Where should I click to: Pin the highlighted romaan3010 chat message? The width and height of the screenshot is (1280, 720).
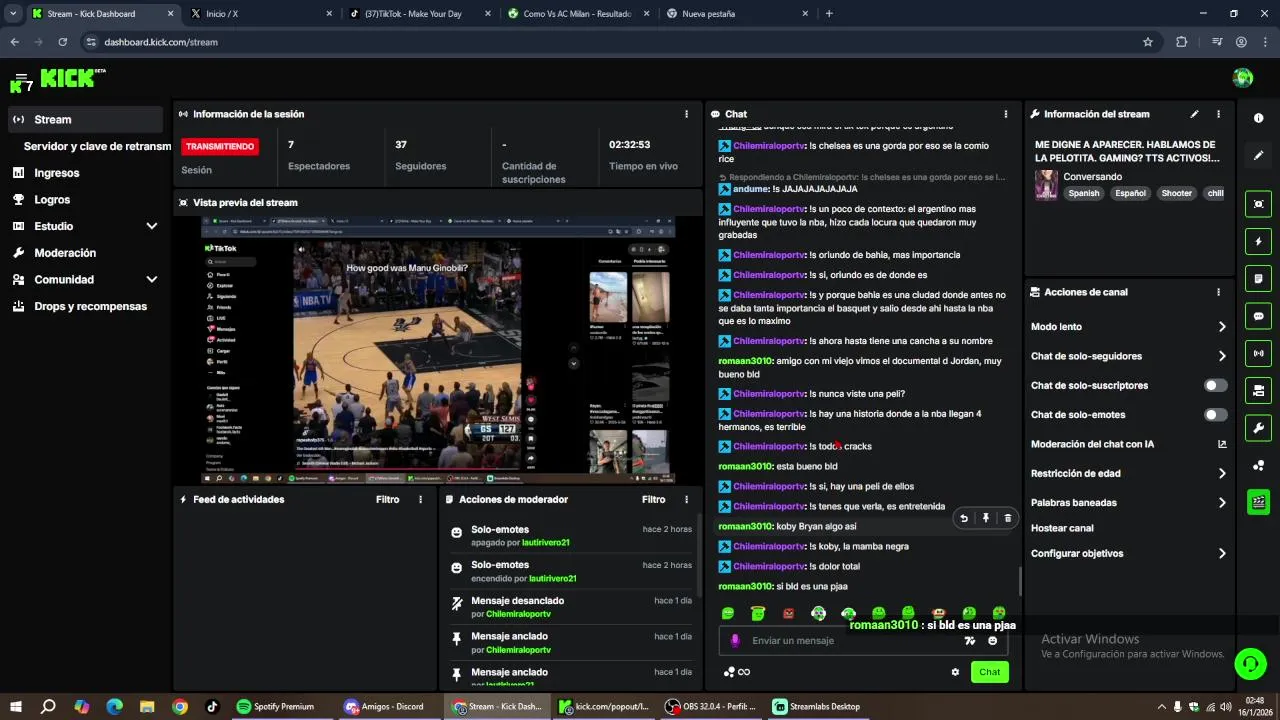tap(986, 518)
